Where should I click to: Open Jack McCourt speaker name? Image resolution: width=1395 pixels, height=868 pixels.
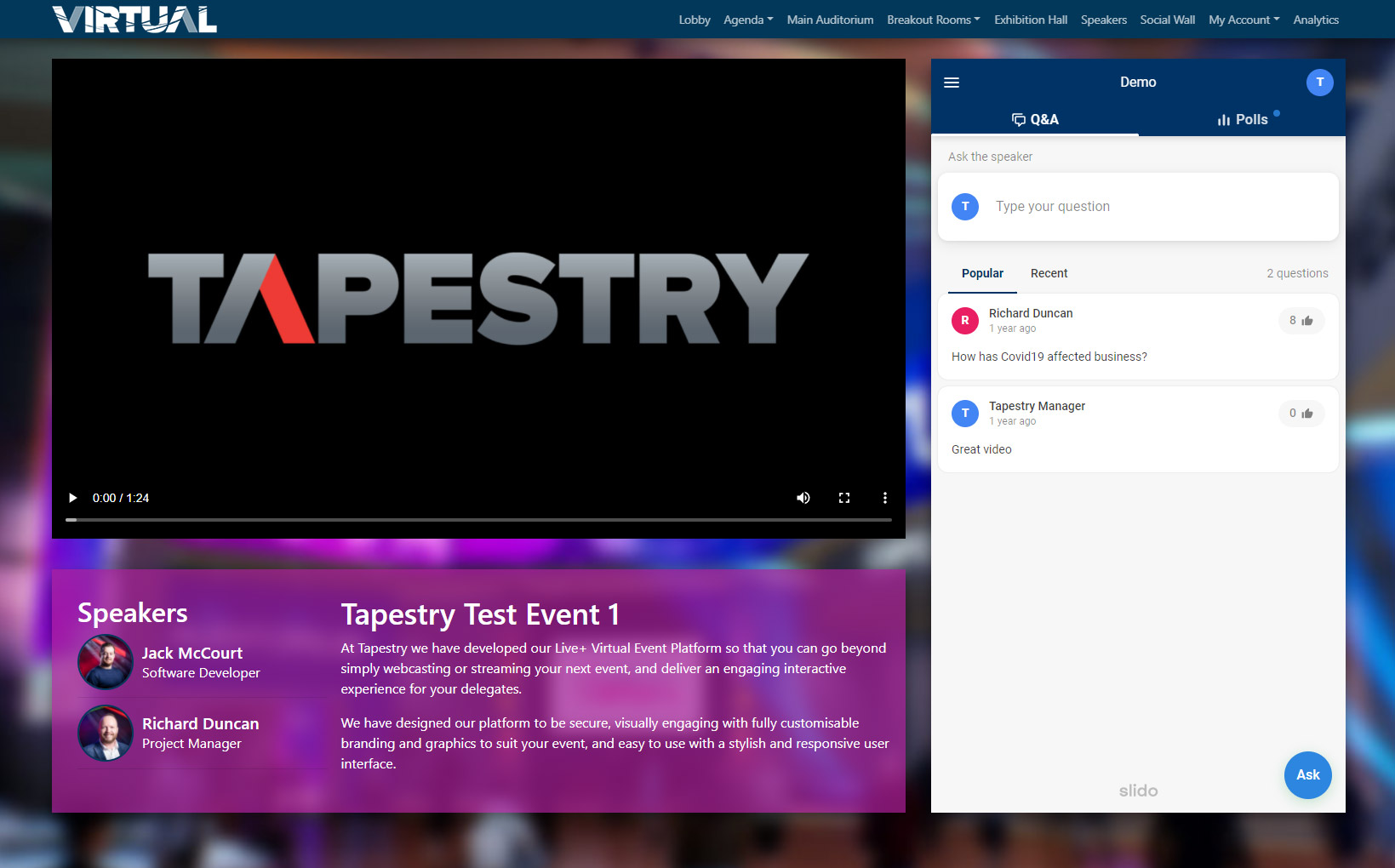[192, 653]
